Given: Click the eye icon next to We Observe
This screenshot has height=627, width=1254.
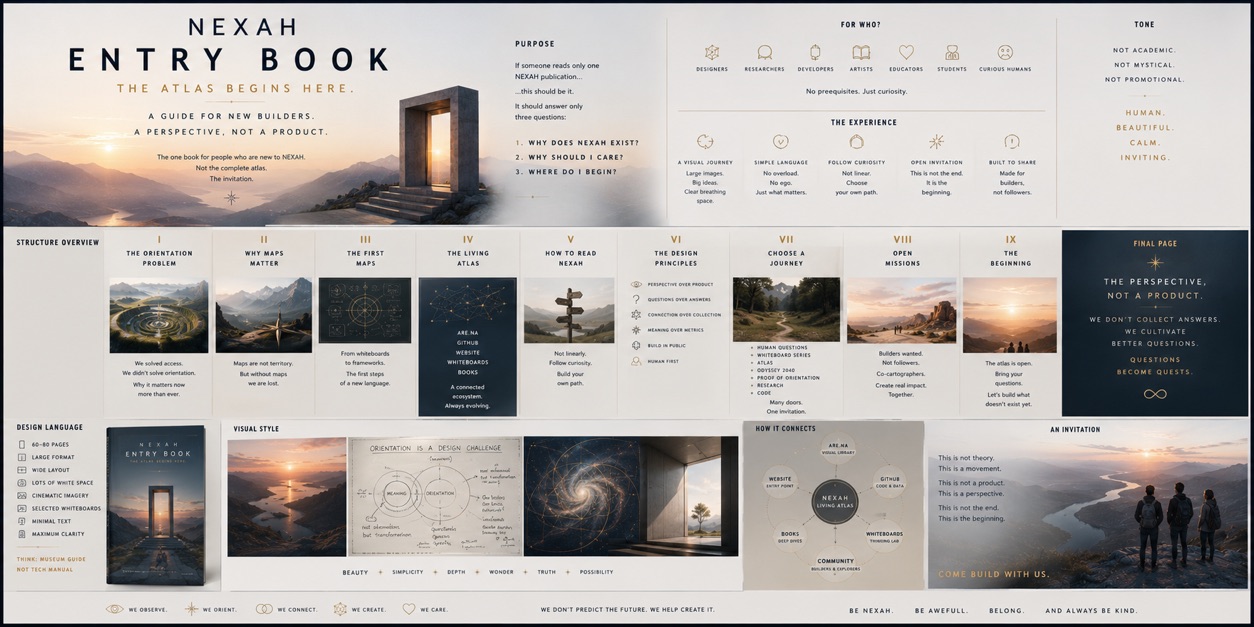Looking at the screenshot, I should [114, 609].
